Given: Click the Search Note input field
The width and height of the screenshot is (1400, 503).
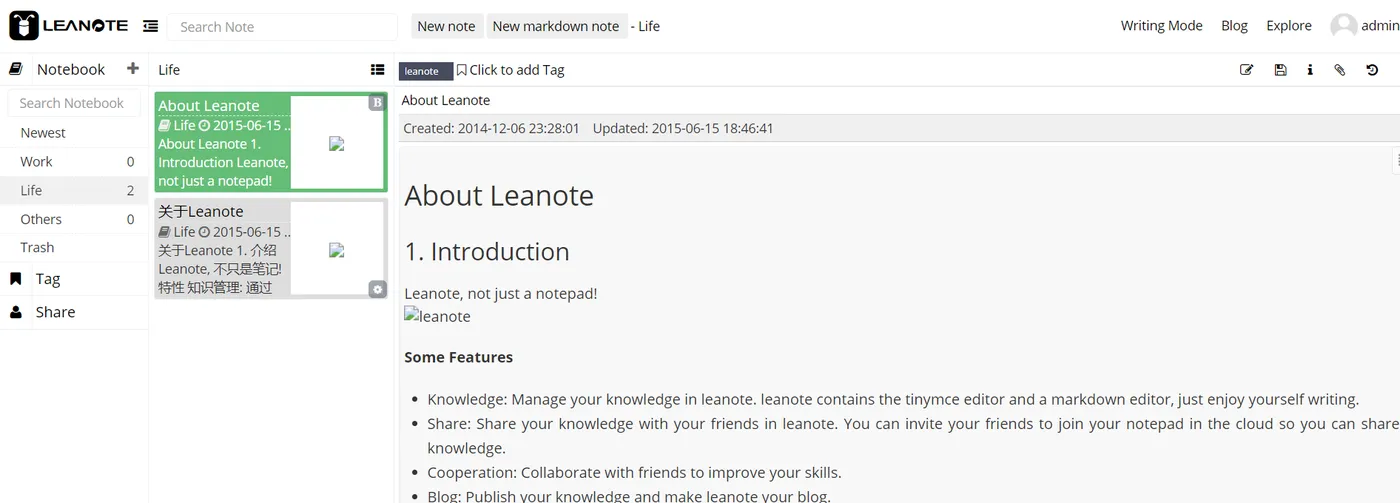Looking at the screenshot, I should [x=282, y=27].
